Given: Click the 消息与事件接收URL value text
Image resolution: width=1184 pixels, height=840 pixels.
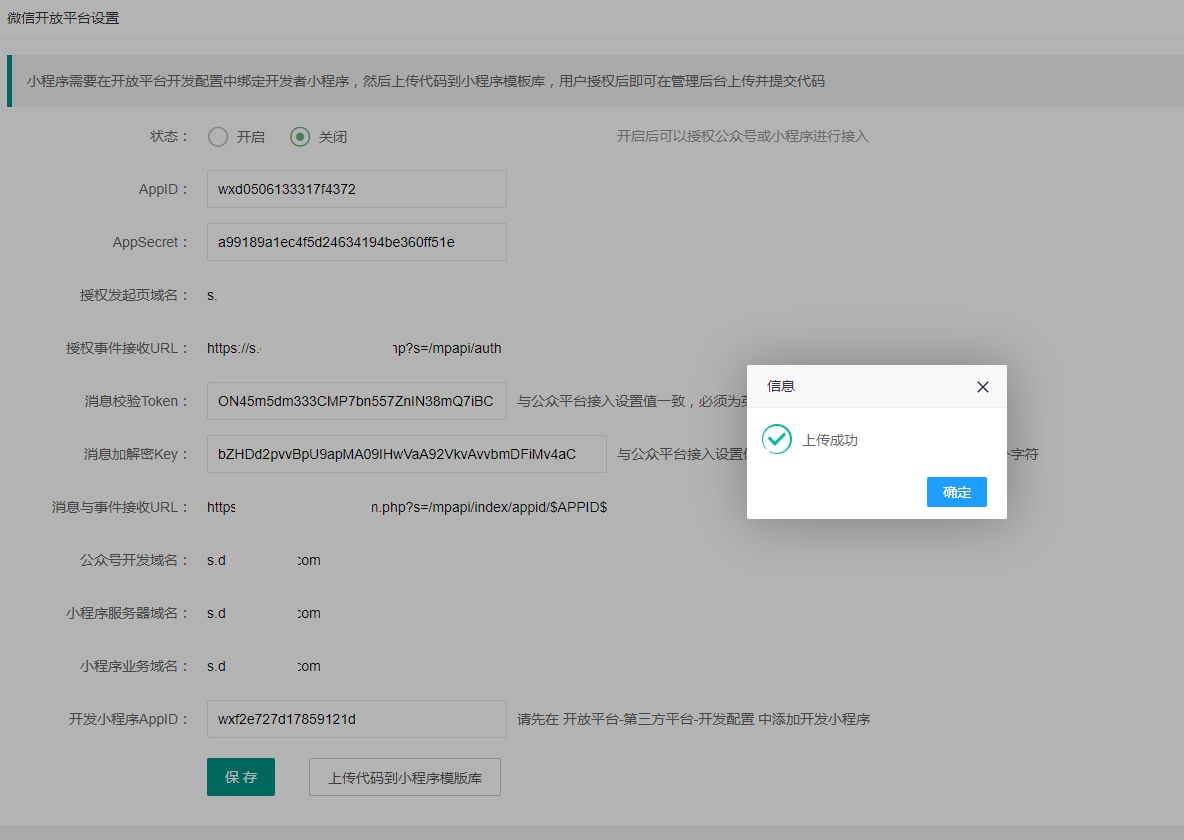Looking at the screenshot, I should coord(406,507).
